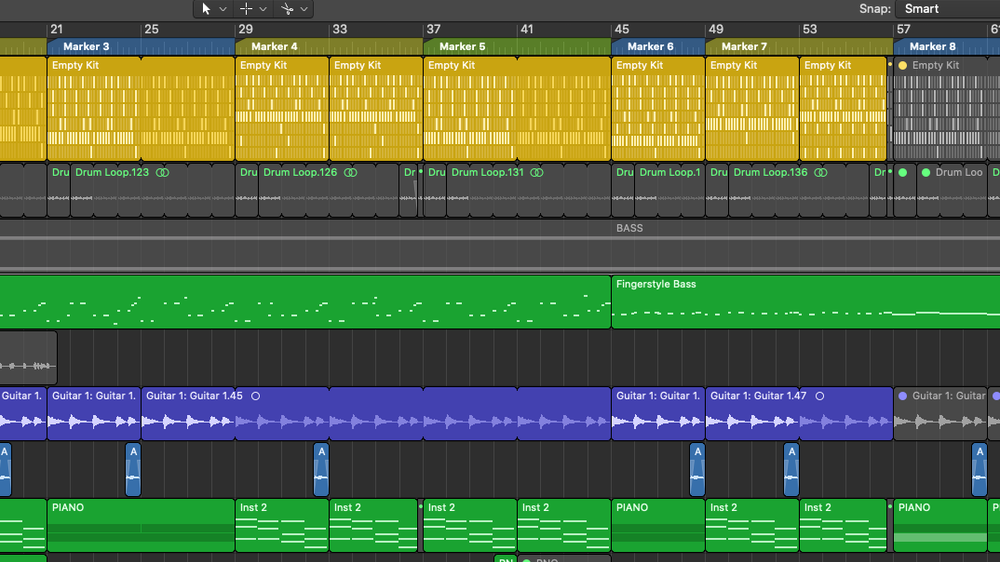The image size is (1000, 562).
Task: Open the Pointer tool dropdown chevron
Action: tap(223, 9)
